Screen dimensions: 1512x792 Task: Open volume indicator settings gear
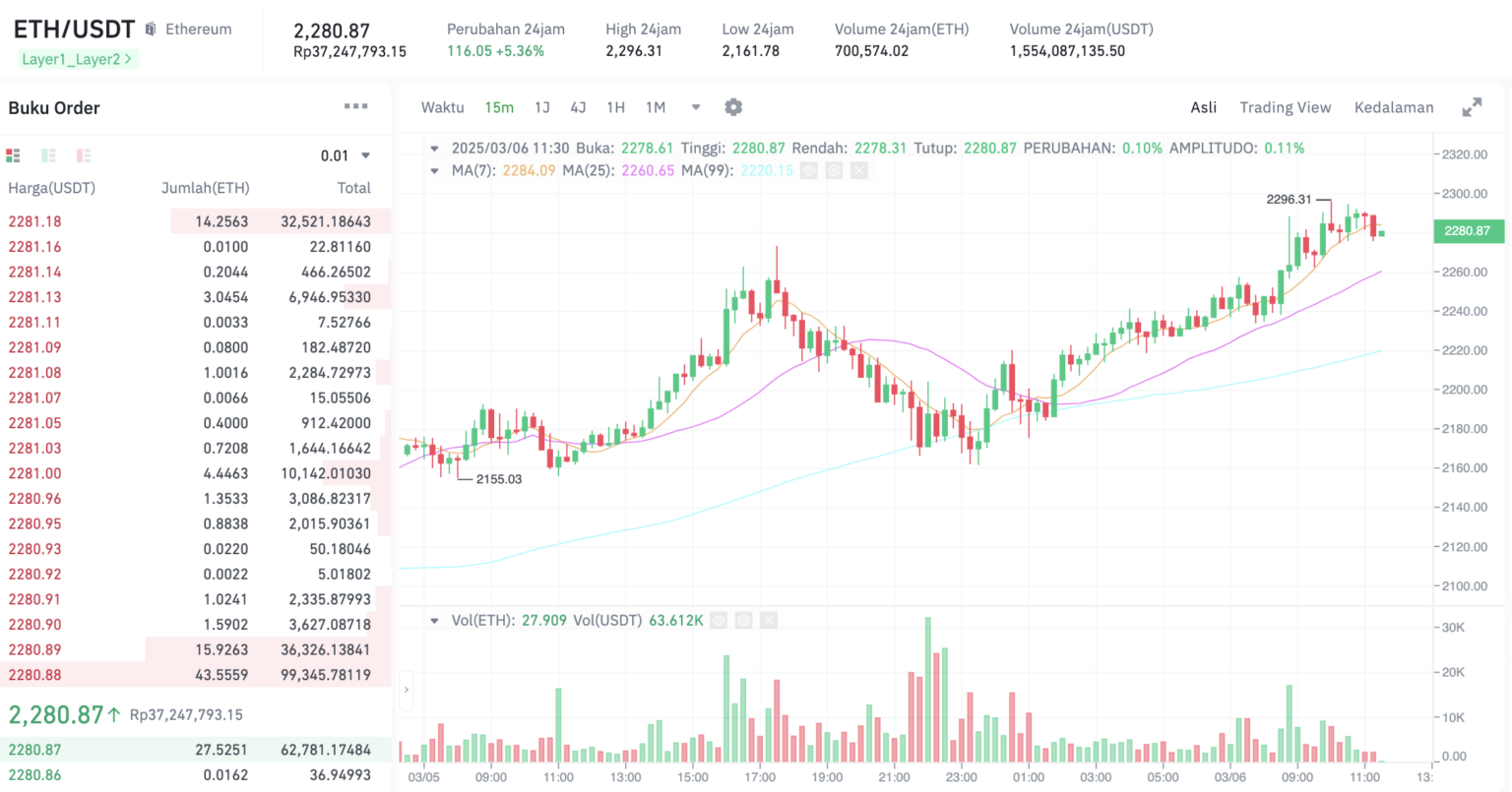coord(743,621)
